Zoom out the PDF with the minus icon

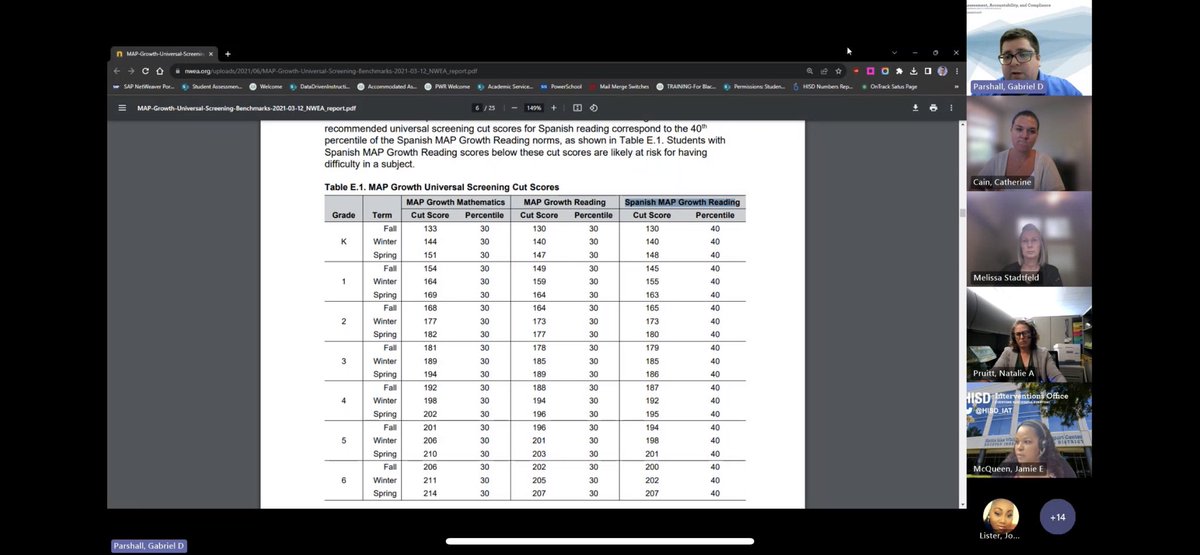[514, 108]
